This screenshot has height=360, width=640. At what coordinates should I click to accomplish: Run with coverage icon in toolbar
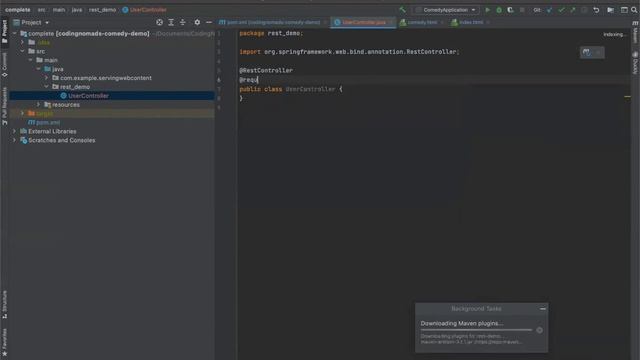[510, 10]
